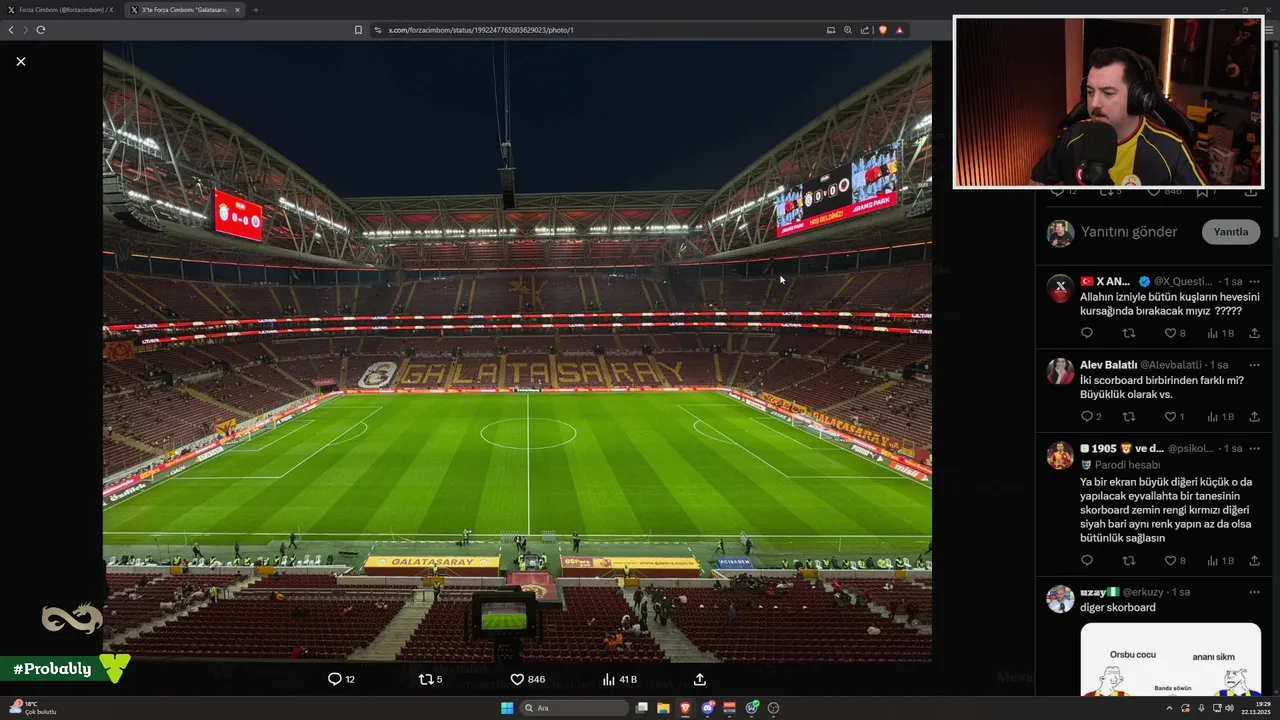Open Brave browser from the taskbar

click(685, 708)
